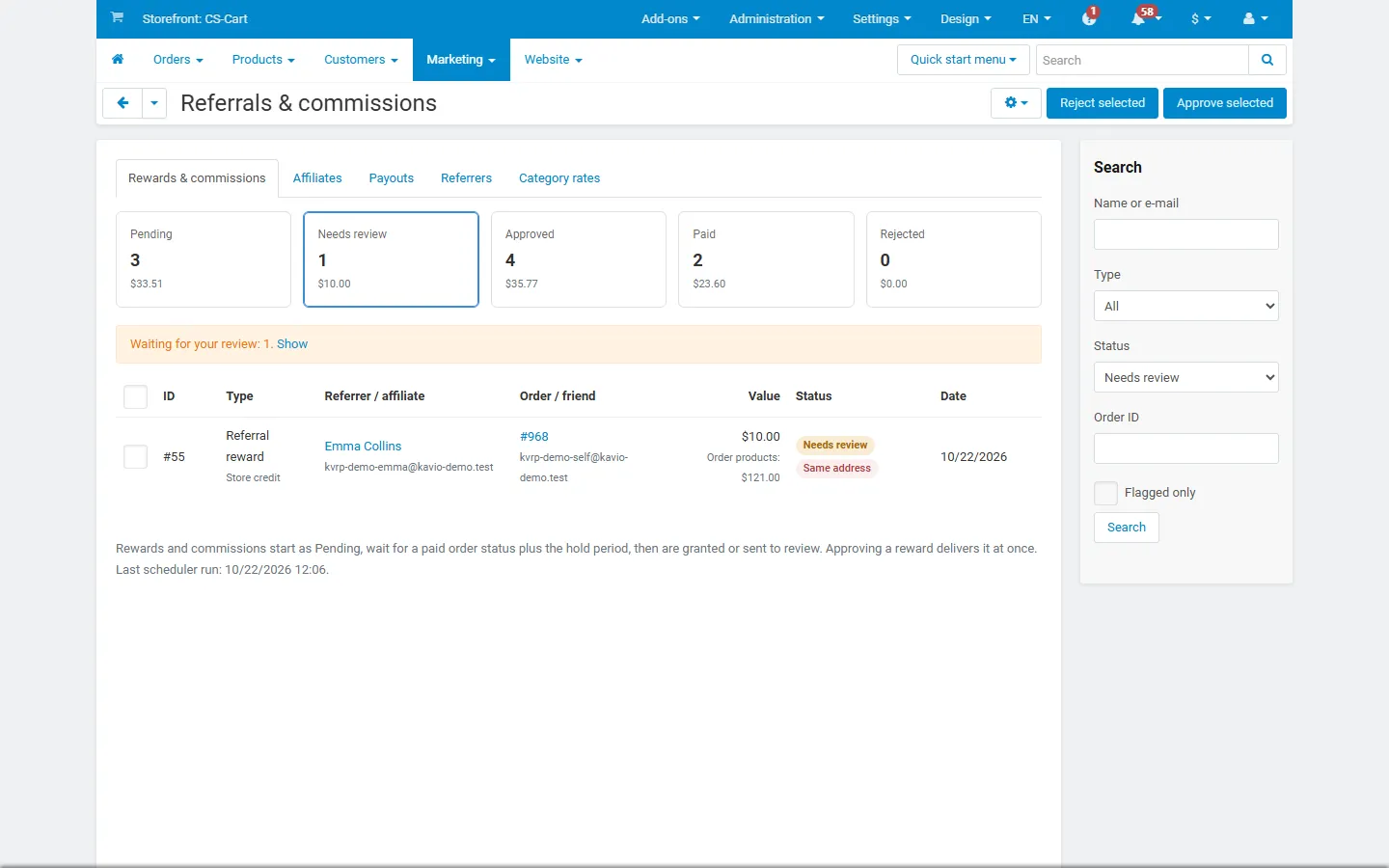
Task: Tick the select-all checkbox in table header
Action: click(135, 396)
